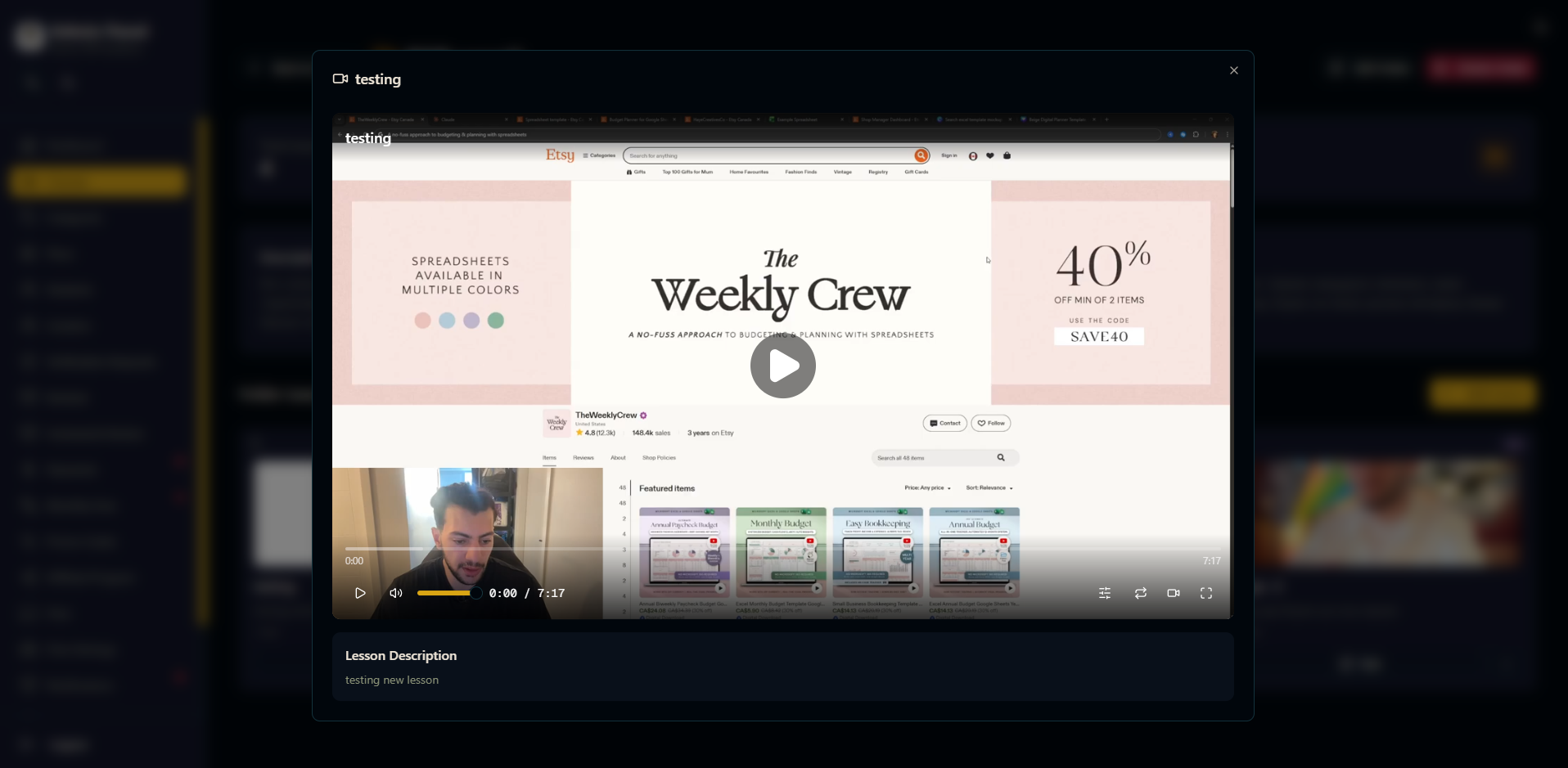Seek along the video progress bar

pyautogui.click(x=782, y=549)
